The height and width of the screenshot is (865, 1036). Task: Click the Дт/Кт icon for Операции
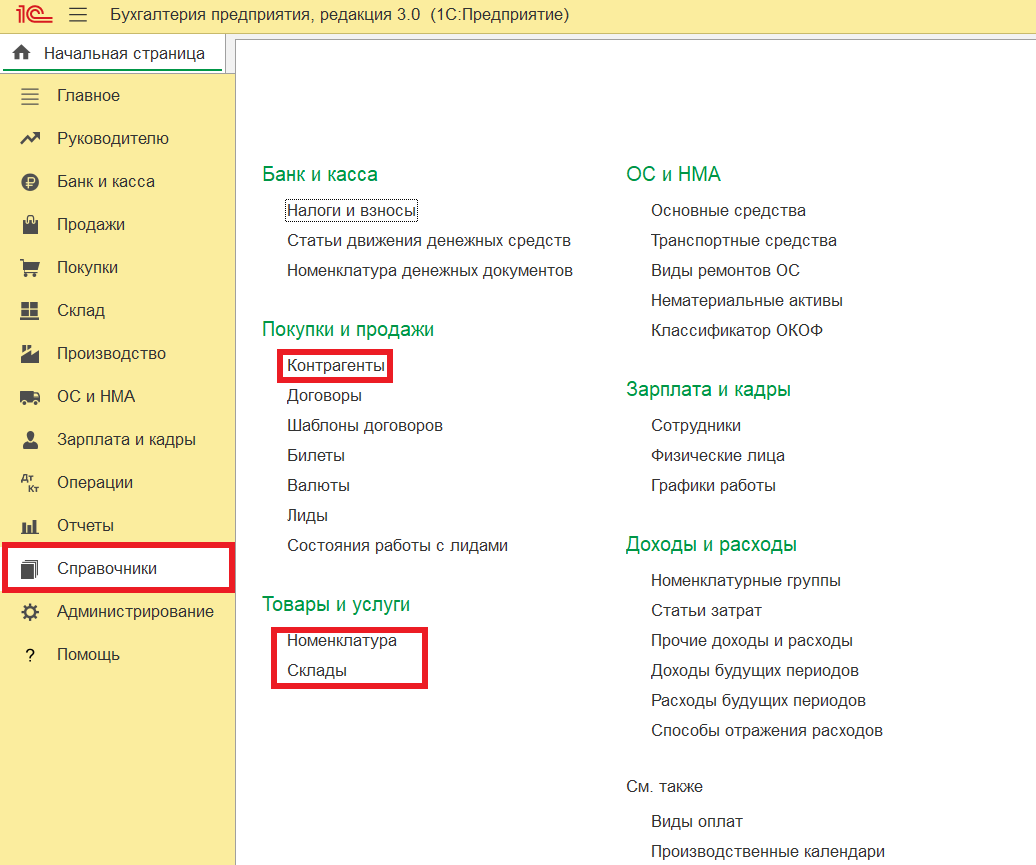point(30,483)
